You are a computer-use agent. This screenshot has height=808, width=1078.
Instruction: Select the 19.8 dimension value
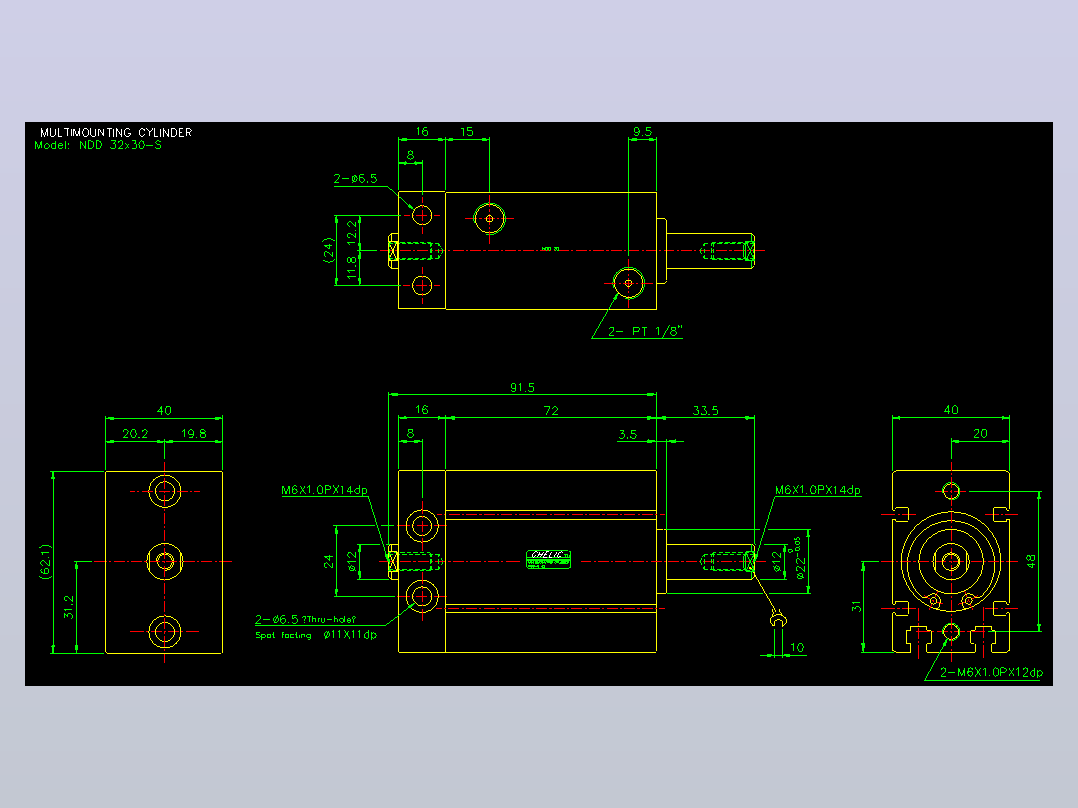193,434
